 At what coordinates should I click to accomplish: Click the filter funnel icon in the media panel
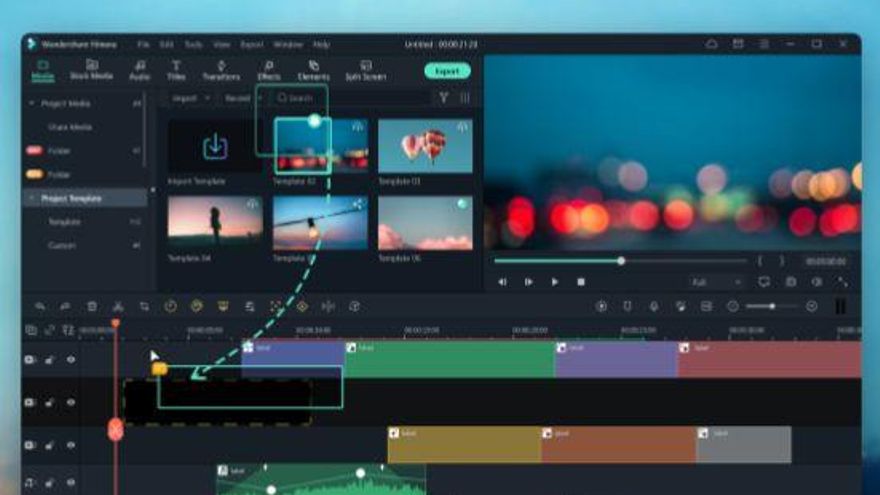[443, 98]
